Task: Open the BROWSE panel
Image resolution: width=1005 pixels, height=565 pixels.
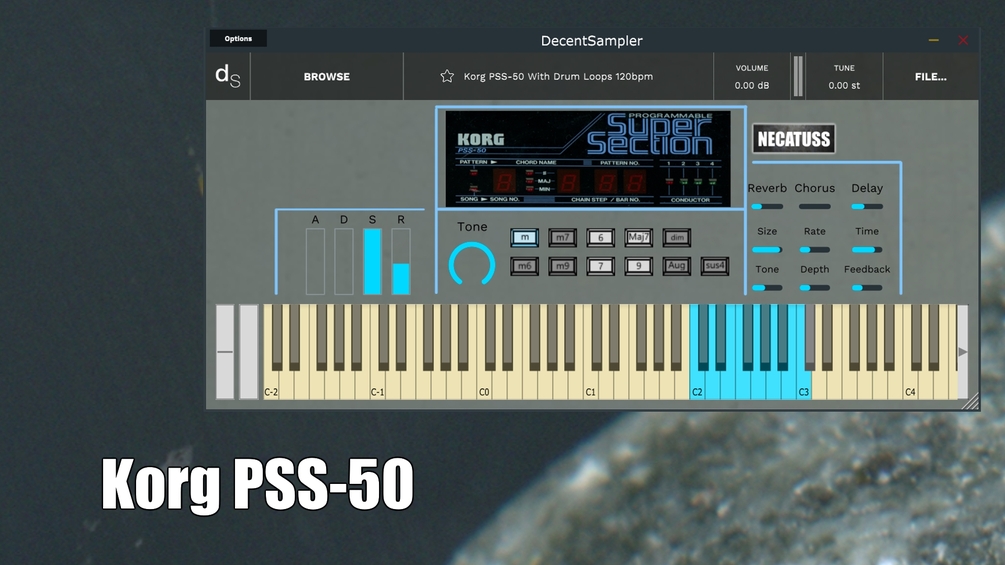Action: 327,76
